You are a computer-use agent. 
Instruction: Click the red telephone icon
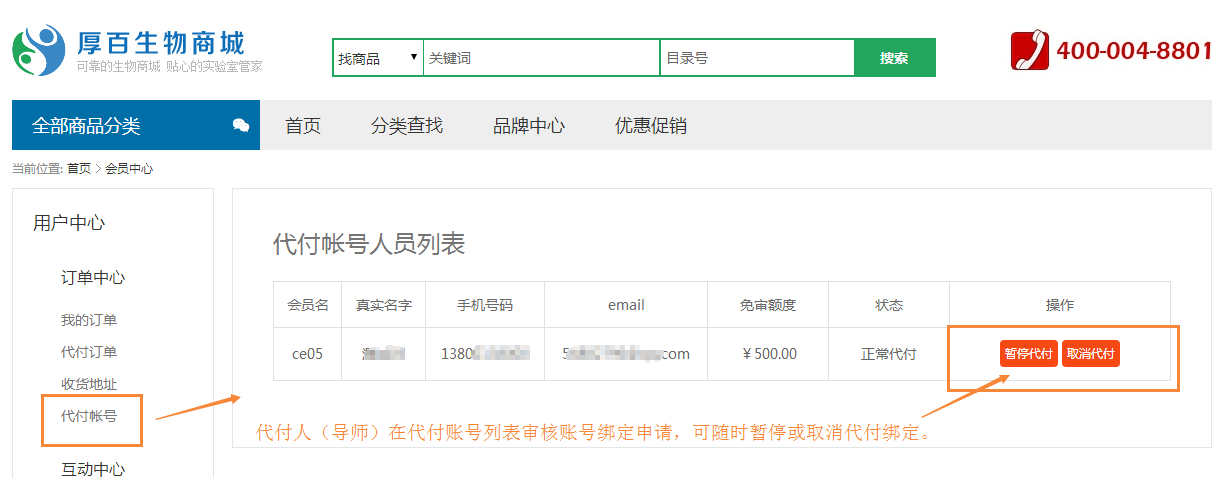pyautogui.click(x=1029, y=50)
